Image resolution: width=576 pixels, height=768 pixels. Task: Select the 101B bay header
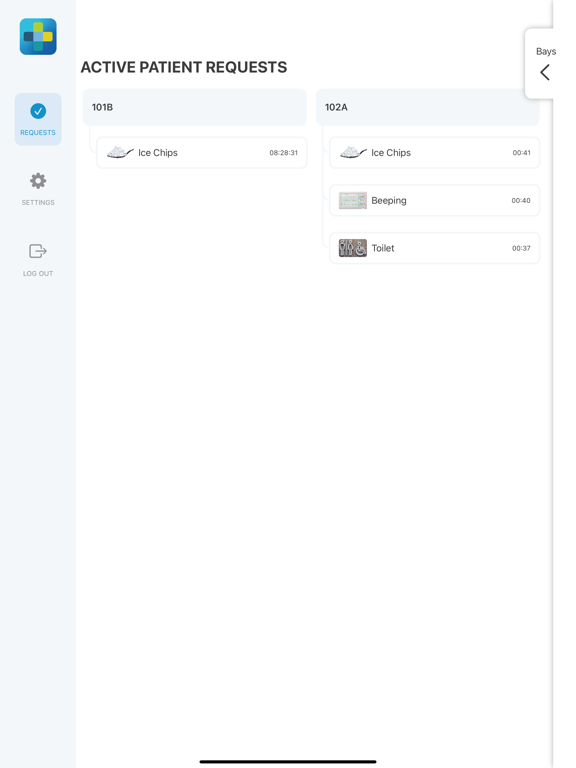coord(194,107)
